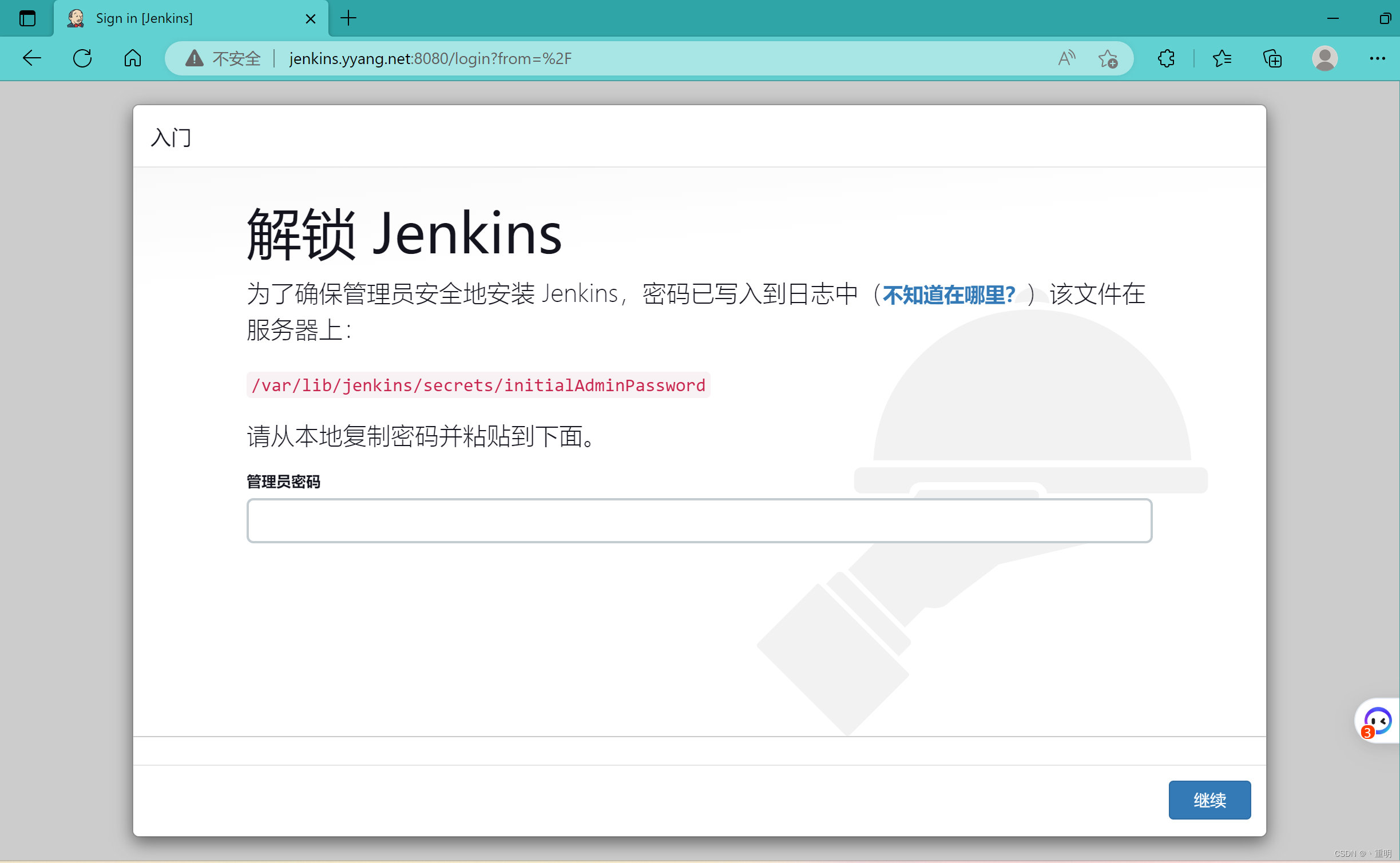Screen dimensions: 1400x863
Task: Open a new browser tab
Action: 348,18
